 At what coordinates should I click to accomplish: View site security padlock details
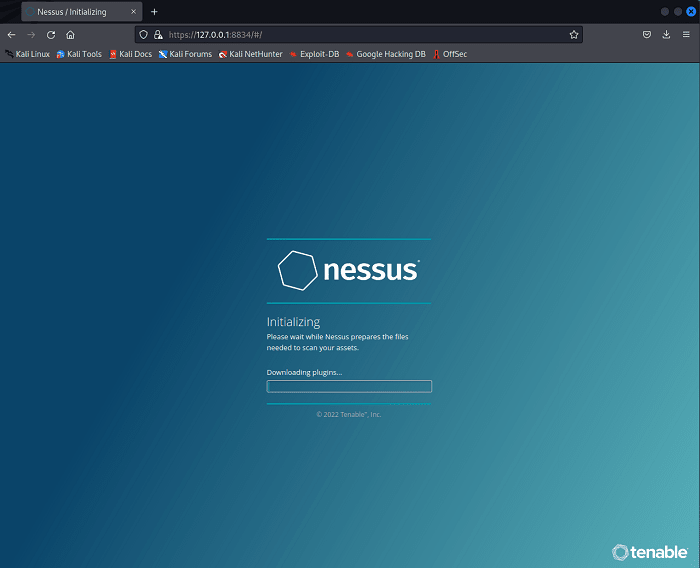coord(158,35)
